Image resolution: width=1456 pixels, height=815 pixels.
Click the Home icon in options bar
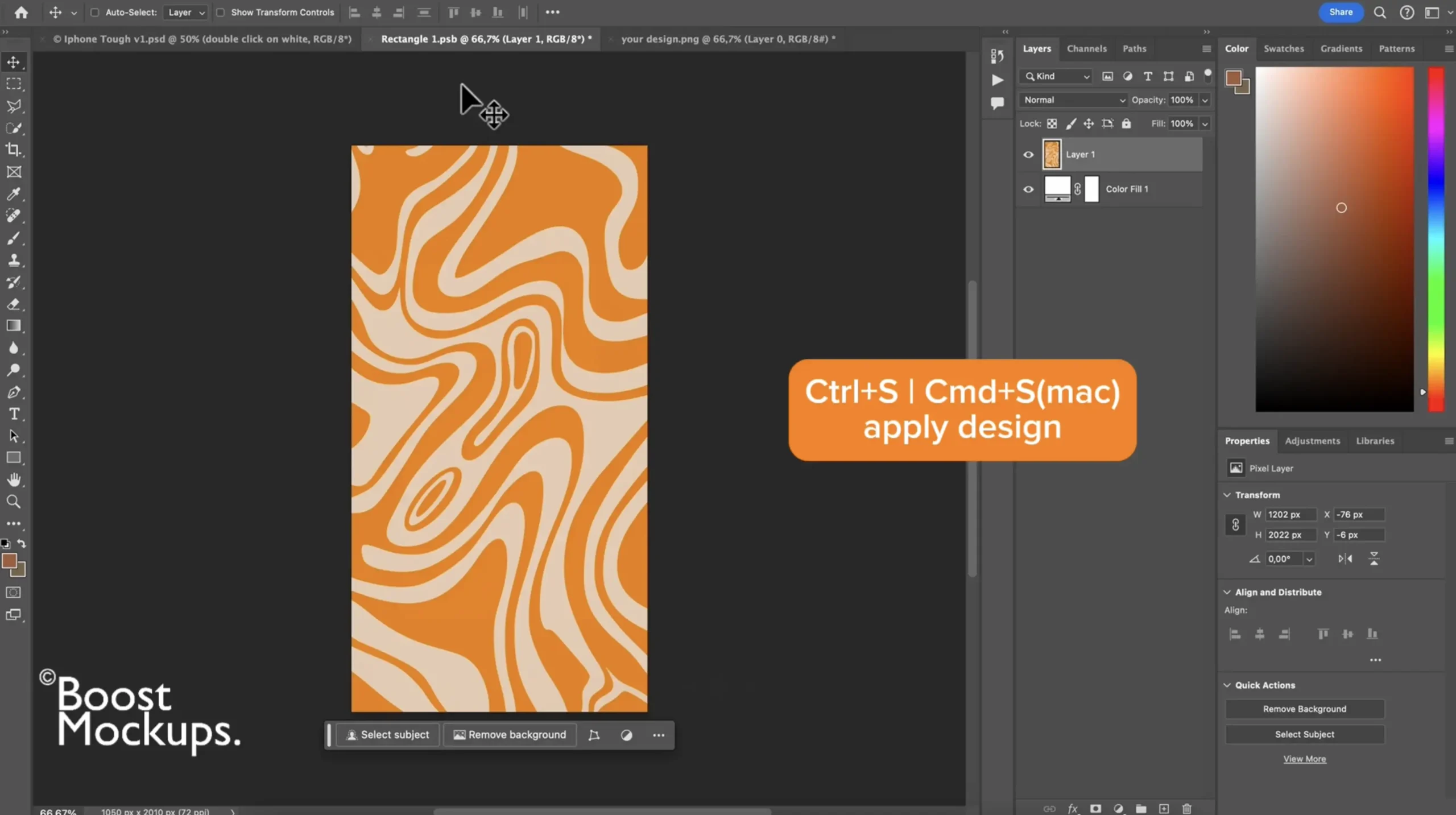pos(21,12)
